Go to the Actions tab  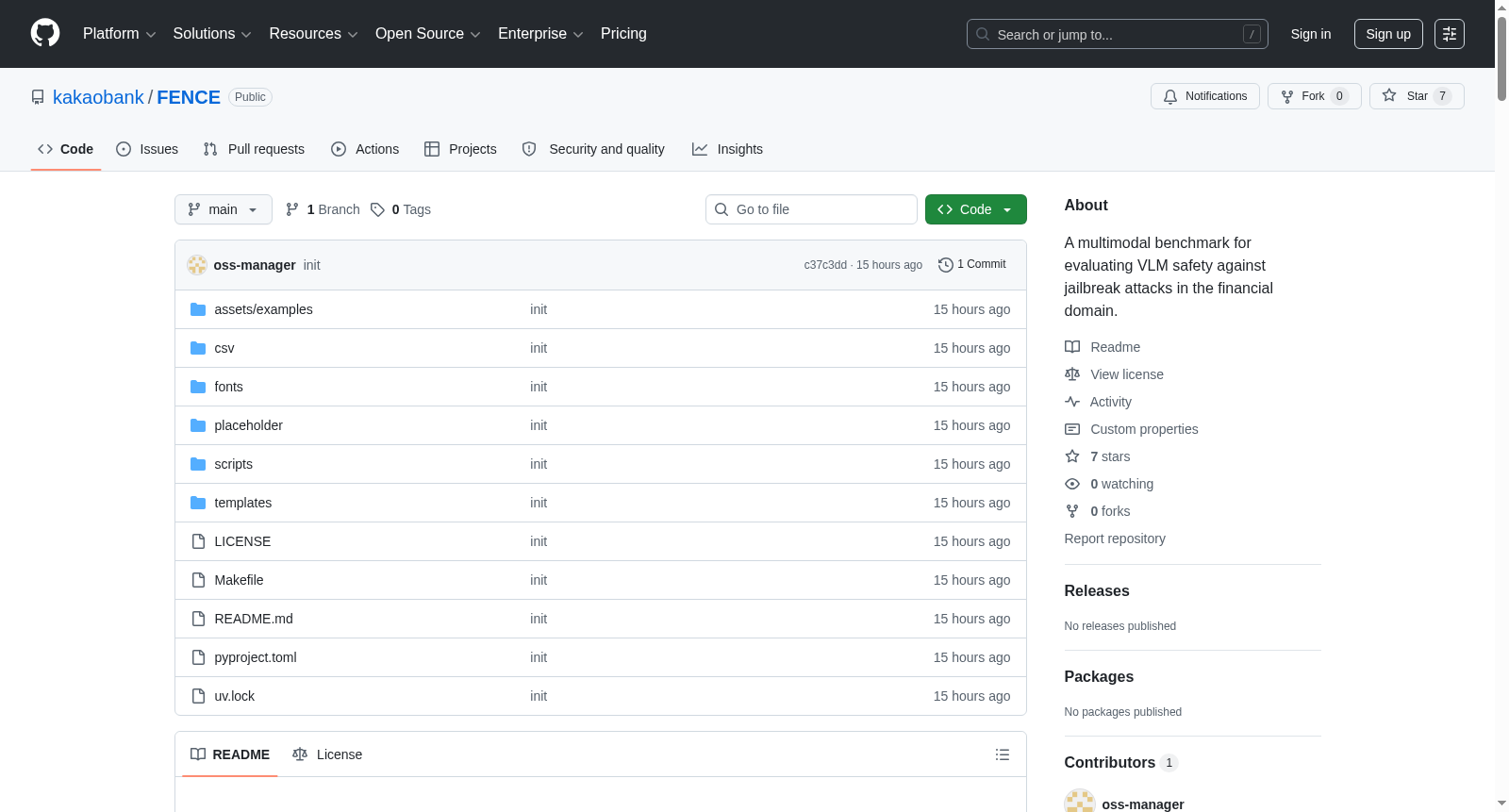(x=365, y=149)
